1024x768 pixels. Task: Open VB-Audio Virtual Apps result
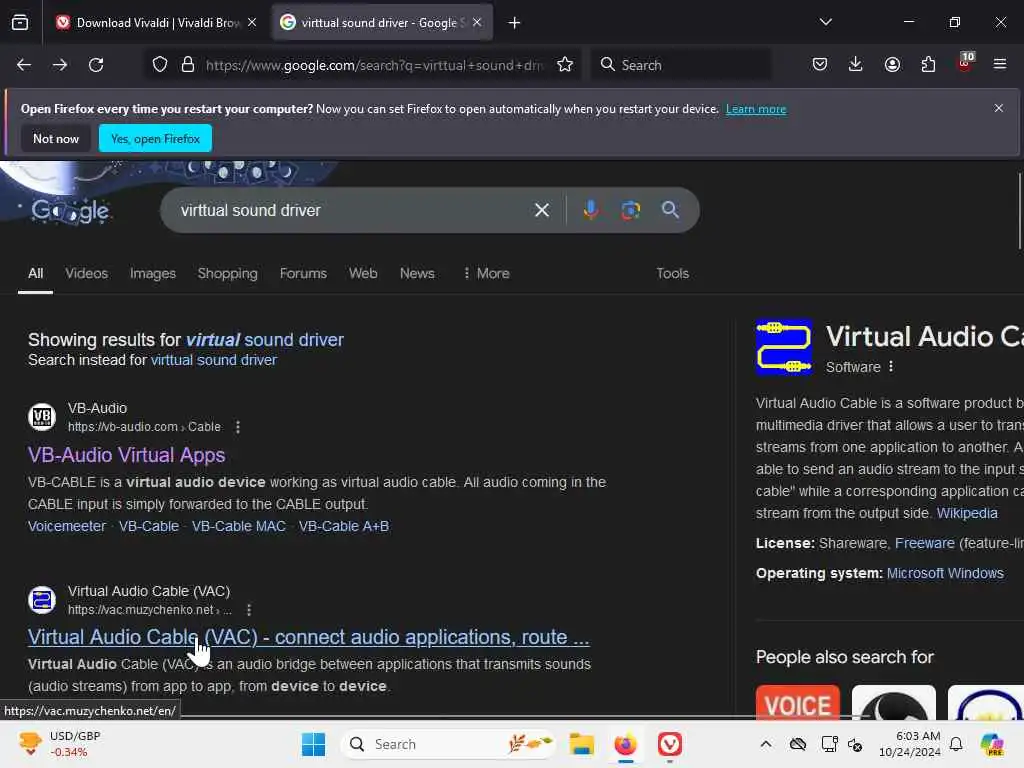click(127, 455)
